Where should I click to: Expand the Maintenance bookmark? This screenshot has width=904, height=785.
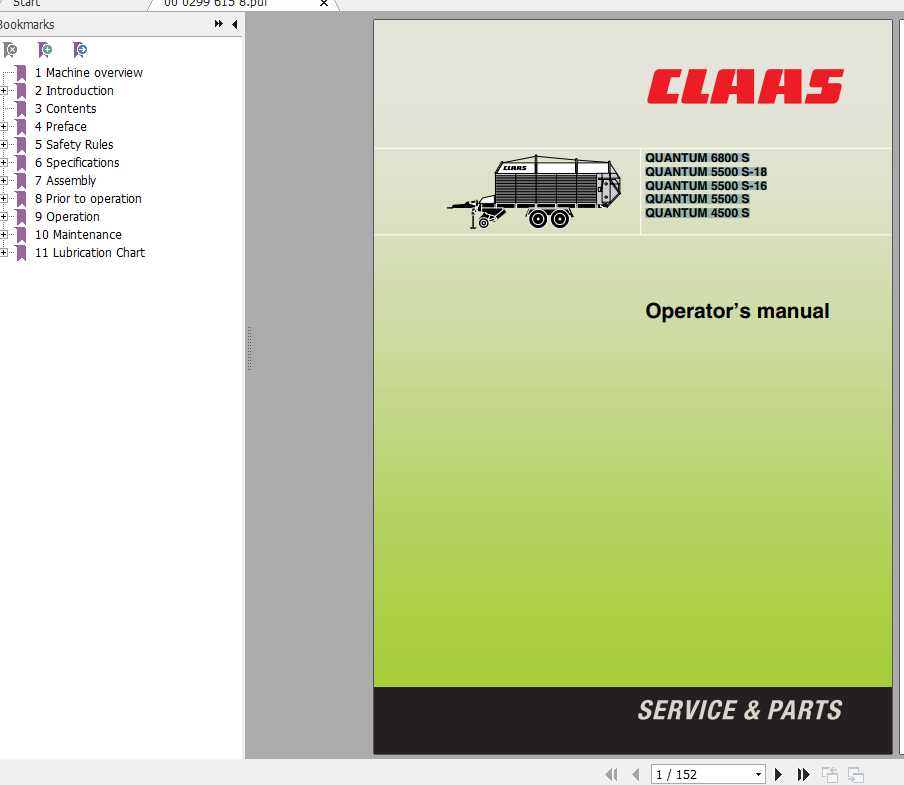pyautogui.click(x=6, y=234)
